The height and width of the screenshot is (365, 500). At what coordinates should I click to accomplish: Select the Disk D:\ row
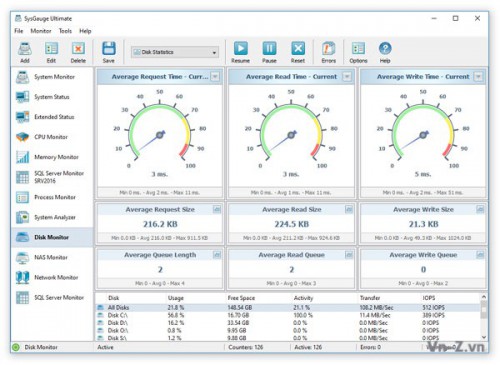point(288,323)
